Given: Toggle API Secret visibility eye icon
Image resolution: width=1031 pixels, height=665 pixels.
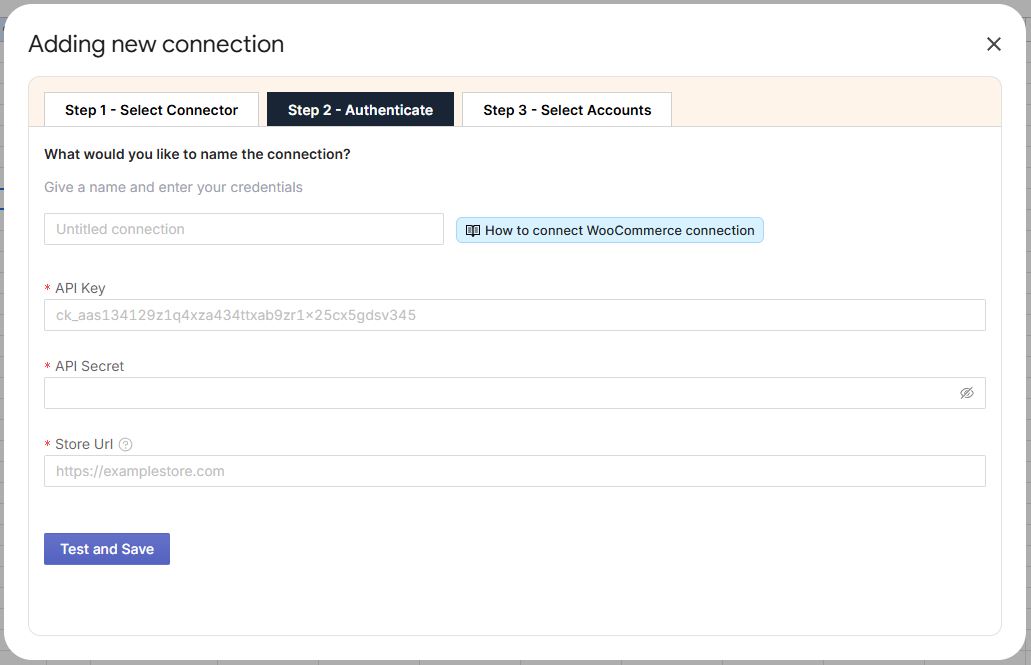Looking at the screenshot, I should 967,393.
